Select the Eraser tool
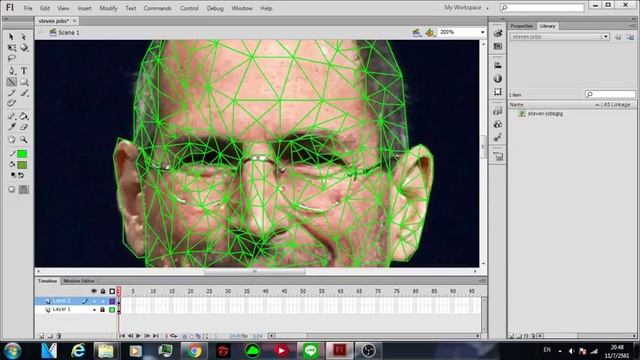Image resolution: width=640 pixels, height=360 pixels. point(24,127)
